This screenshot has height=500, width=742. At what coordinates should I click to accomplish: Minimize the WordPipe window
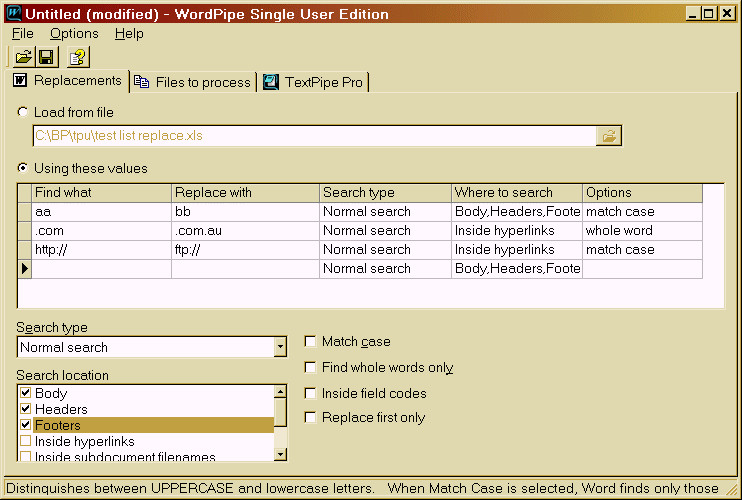click(x=693, y=13)
